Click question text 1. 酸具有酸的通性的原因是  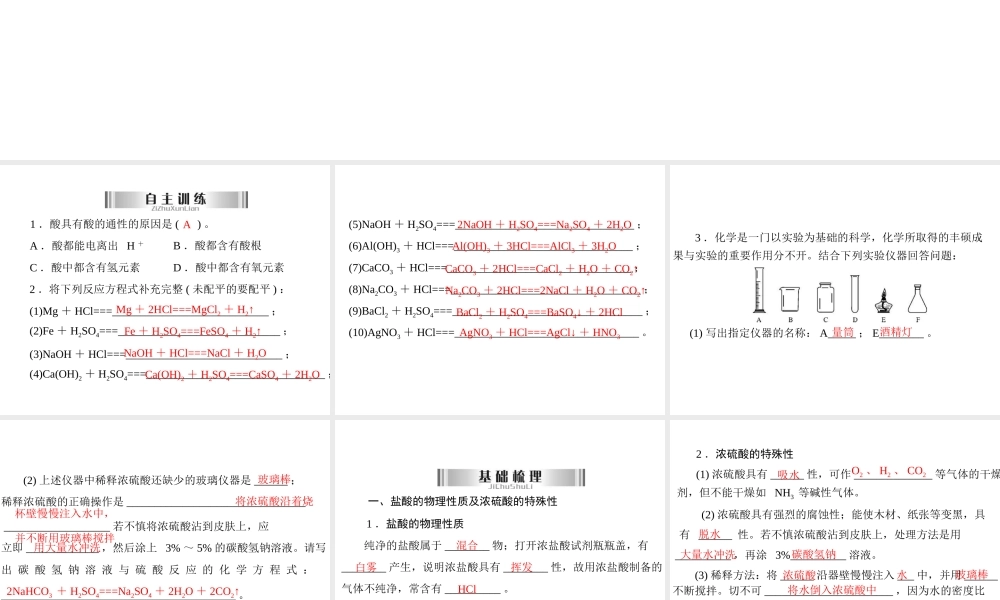(120, 224)
